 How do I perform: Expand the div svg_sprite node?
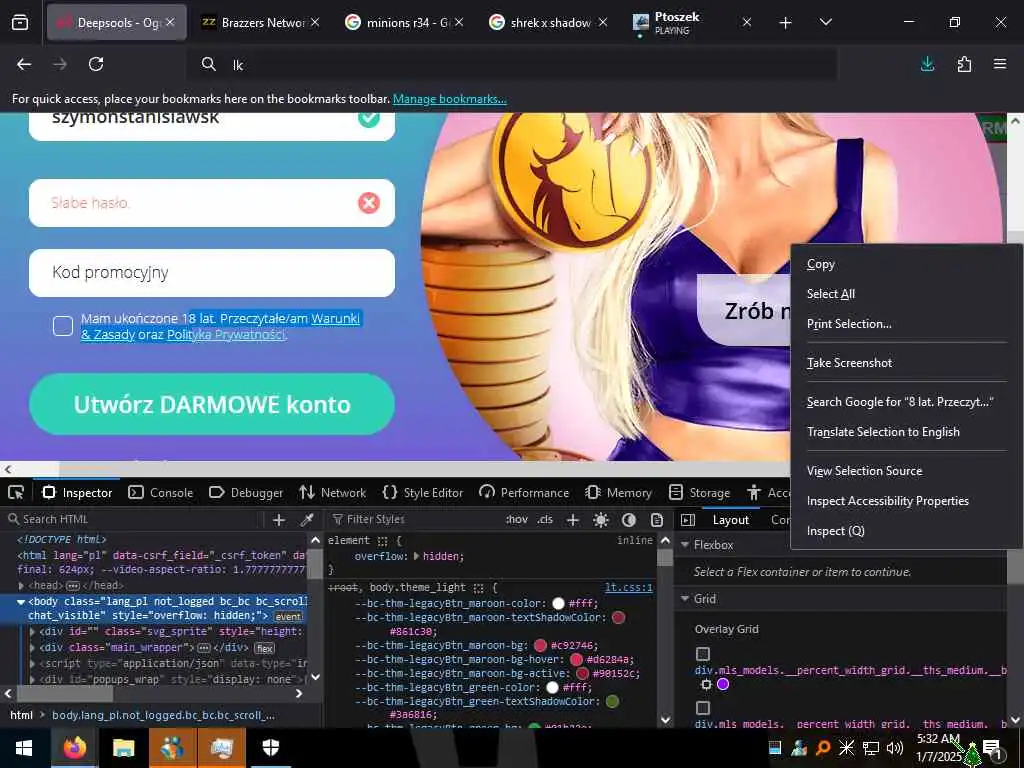tap(33, 632)
